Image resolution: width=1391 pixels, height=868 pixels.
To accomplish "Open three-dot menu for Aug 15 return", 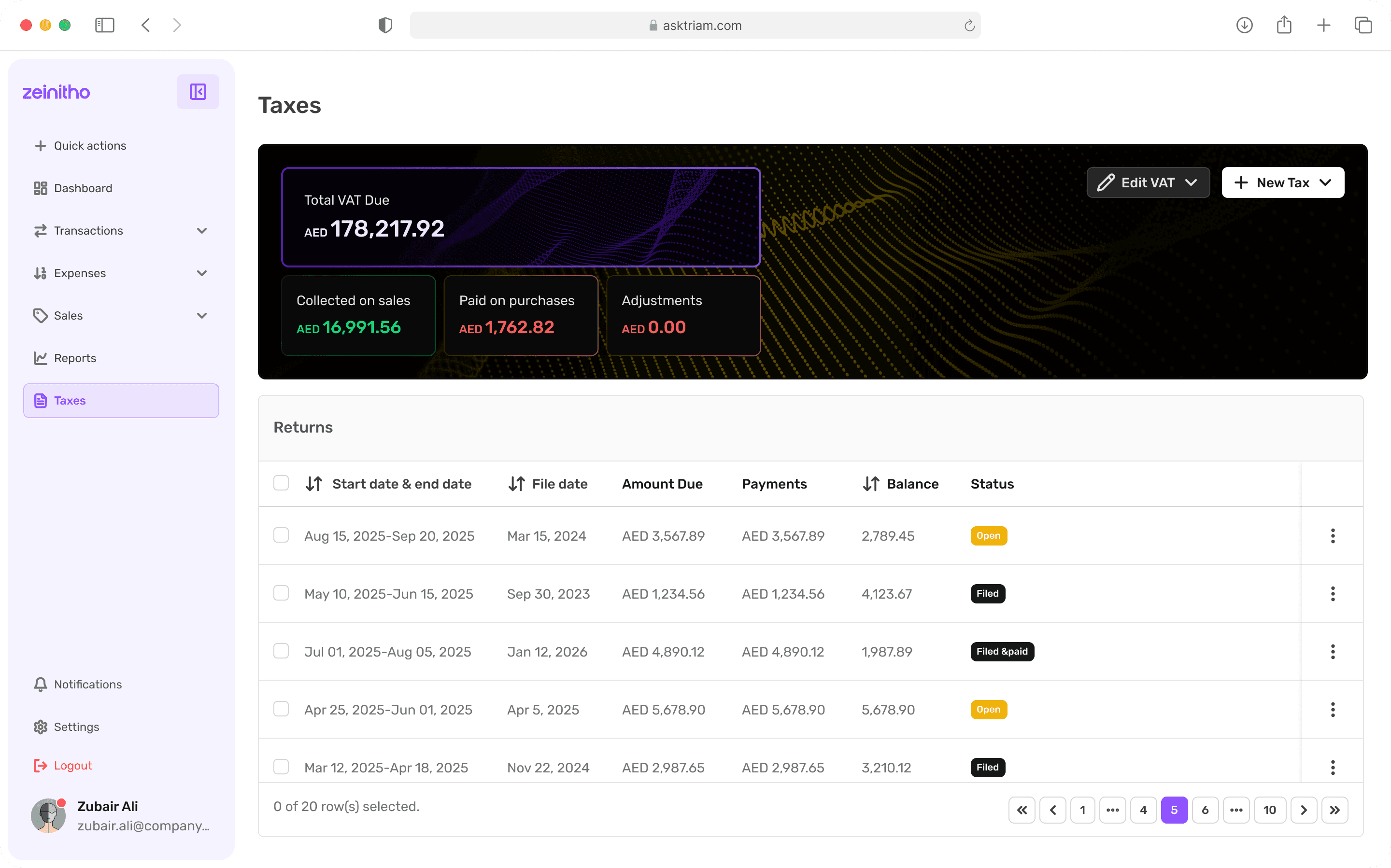I will [x=1333, y=535].
